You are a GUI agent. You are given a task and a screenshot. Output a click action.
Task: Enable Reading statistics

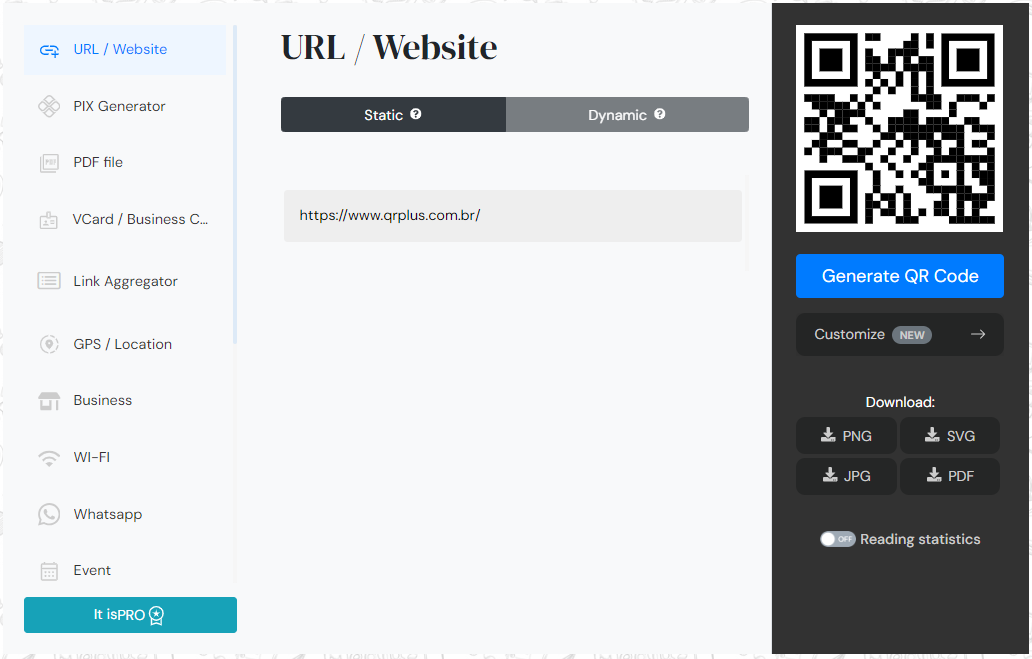[x=837, y=539]
